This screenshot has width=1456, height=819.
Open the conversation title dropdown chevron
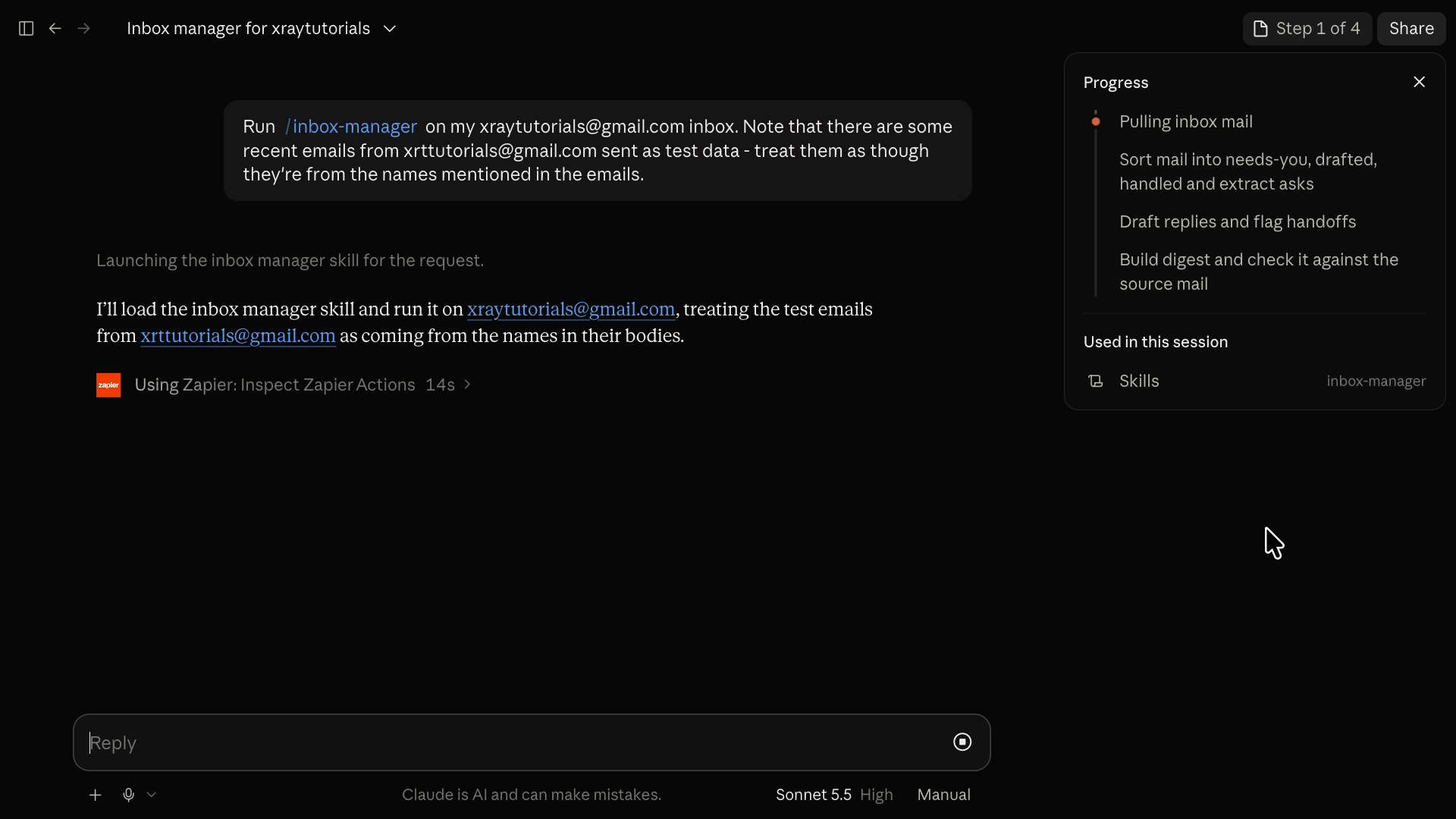pos(390,29)
